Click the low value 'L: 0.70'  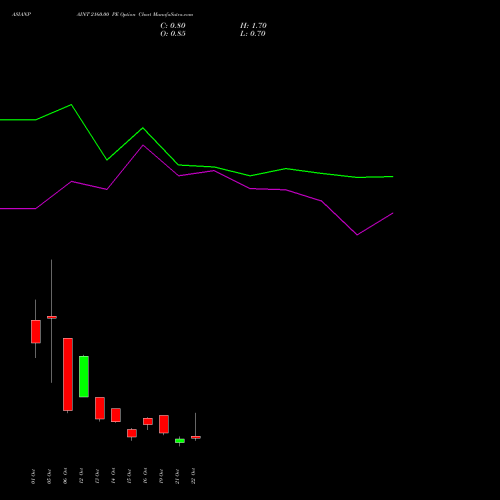[253, 34]
